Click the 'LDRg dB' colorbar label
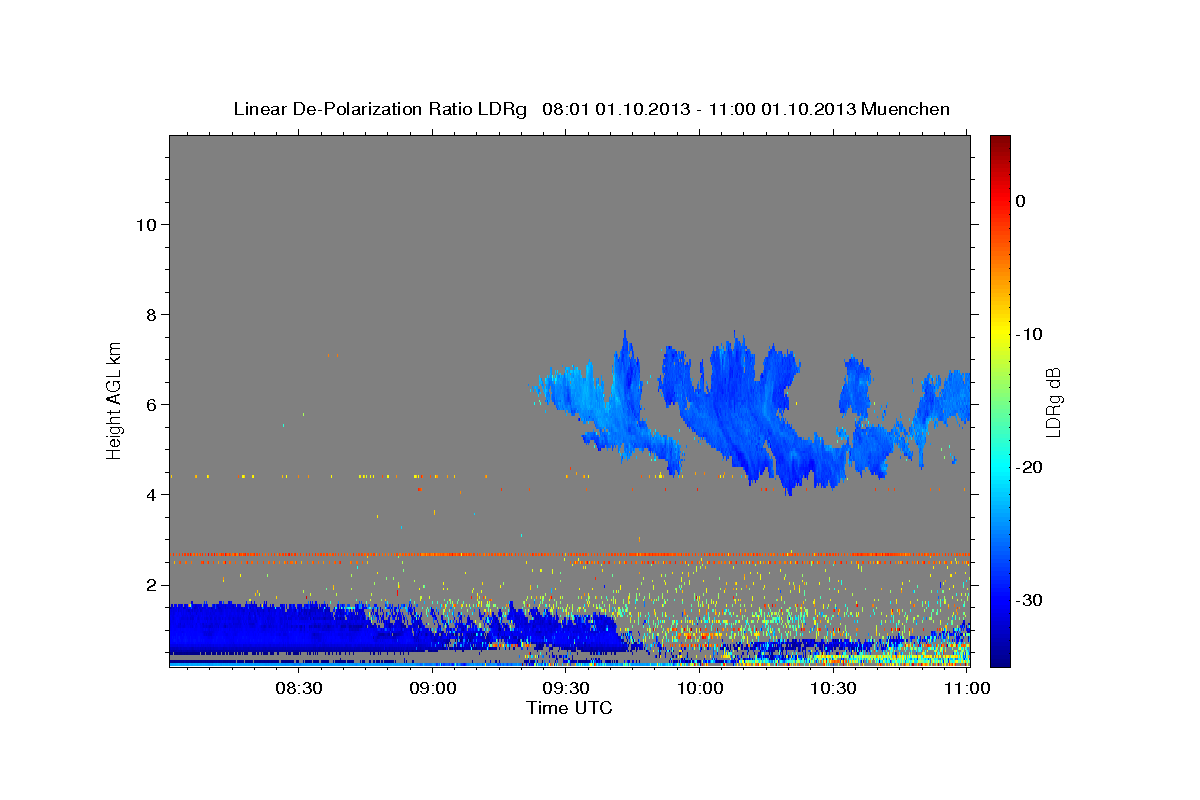Screen dimensions: 1200x800 [1053, 402]
